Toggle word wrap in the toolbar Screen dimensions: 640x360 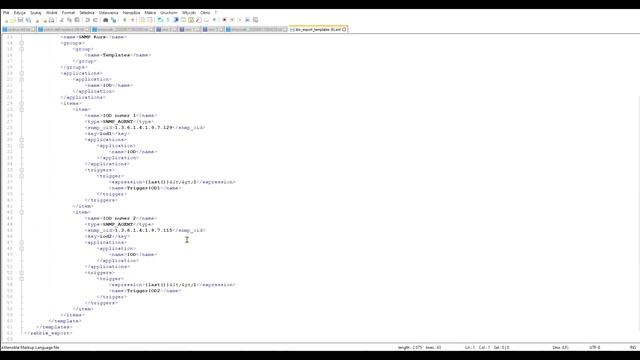click(x=160, y=20)
